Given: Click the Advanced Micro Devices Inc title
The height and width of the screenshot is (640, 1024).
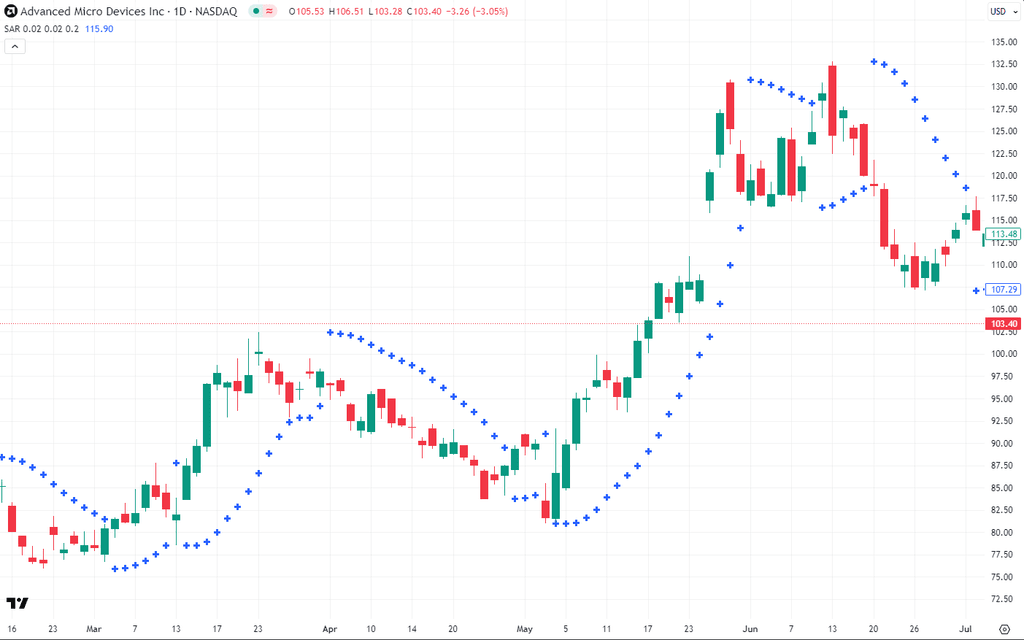Looking at the screenshot, I should (88, 11).
